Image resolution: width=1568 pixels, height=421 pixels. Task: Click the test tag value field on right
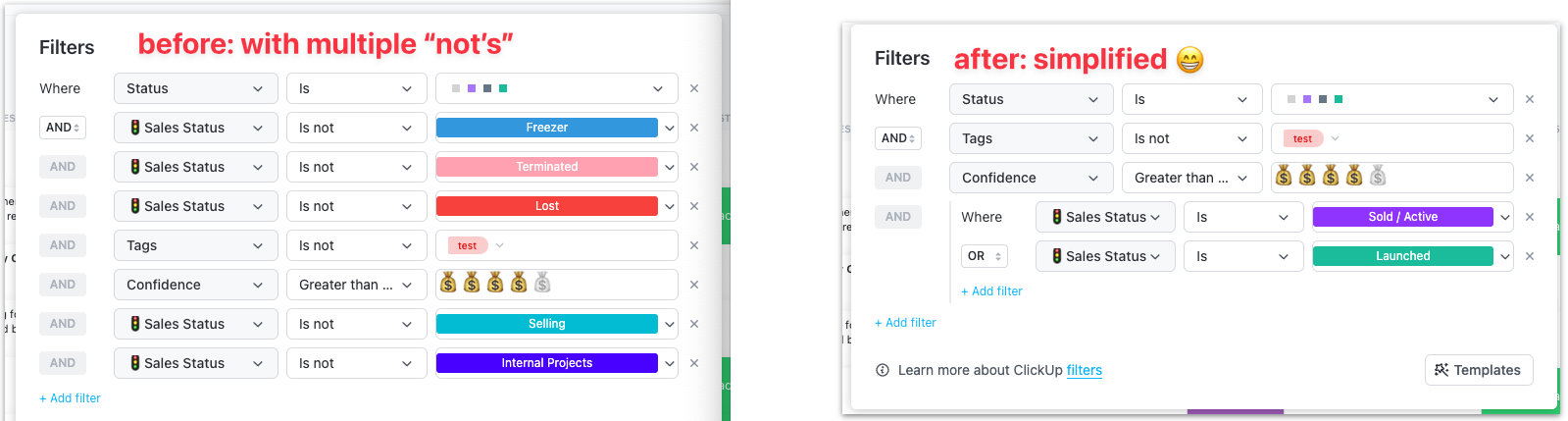tap(1392, 138)
